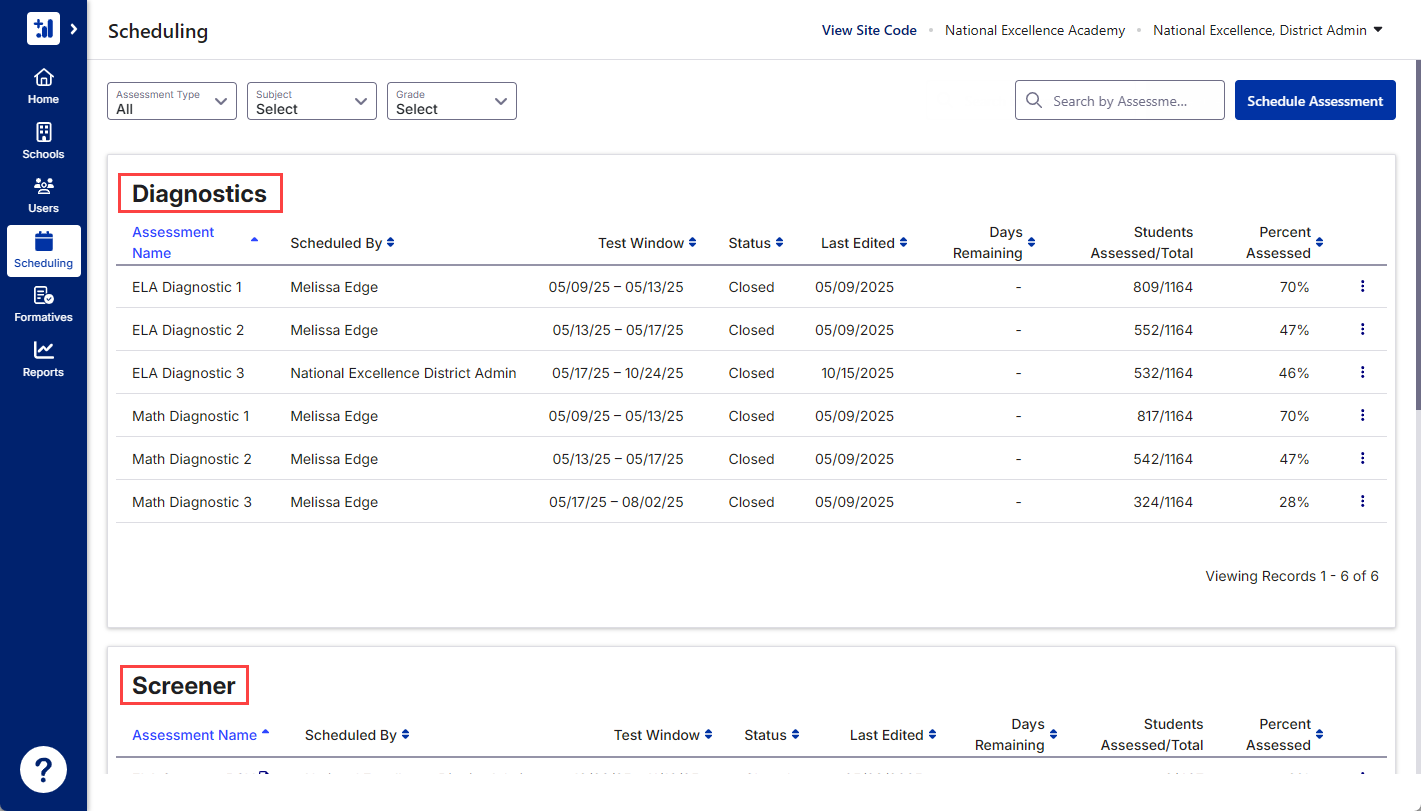Open actions menu for Math Diagnostic 3
The height and width of the screenshot is (811, 1421).
pyautogui.click(x=1362, y=502)
